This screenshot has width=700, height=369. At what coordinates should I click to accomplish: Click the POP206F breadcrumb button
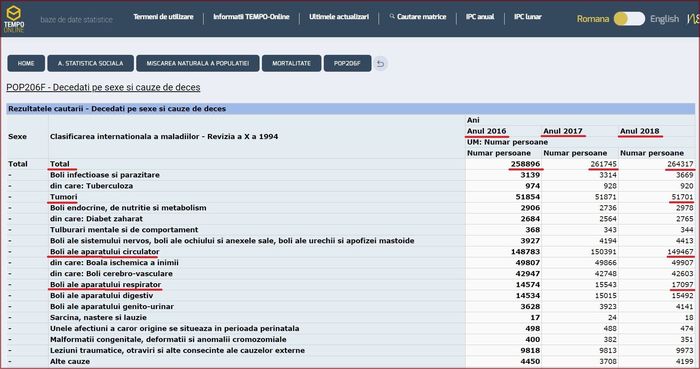pyautogui.click(x=347, y=63)
